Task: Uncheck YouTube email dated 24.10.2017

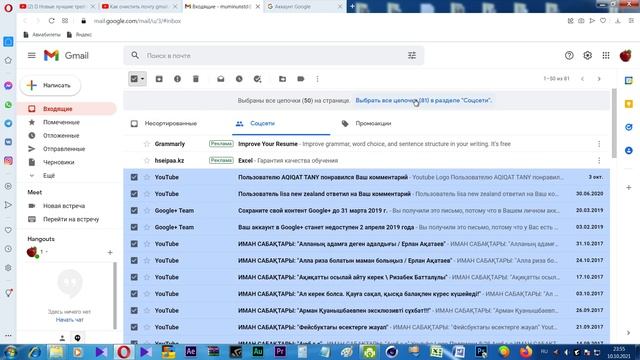Action: [134, 260]
